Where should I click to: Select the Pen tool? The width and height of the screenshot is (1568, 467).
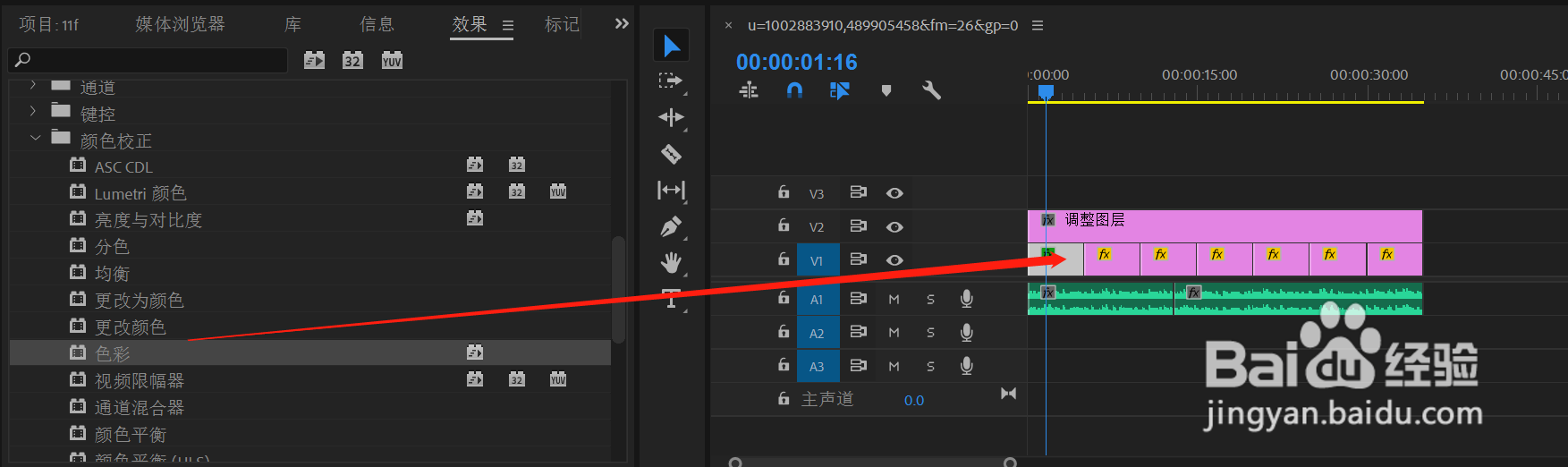pos(671,226)
